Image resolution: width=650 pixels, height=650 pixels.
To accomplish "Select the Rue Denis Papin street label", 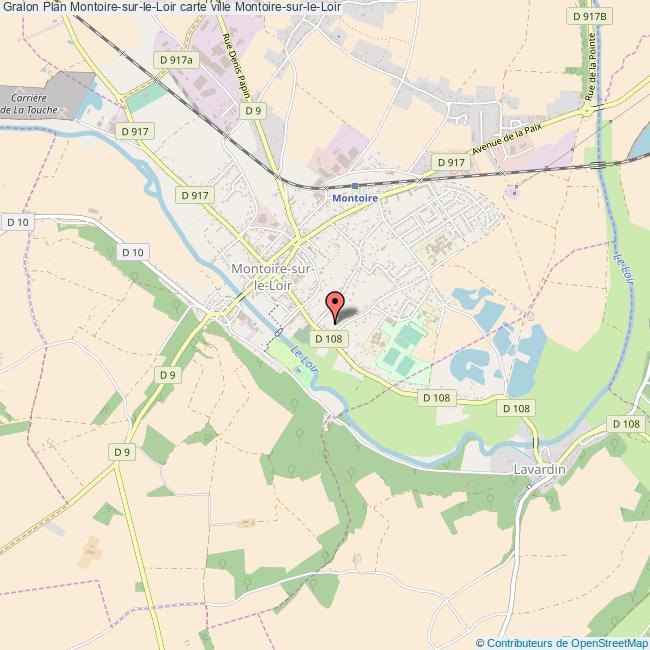I will (236, 66).
